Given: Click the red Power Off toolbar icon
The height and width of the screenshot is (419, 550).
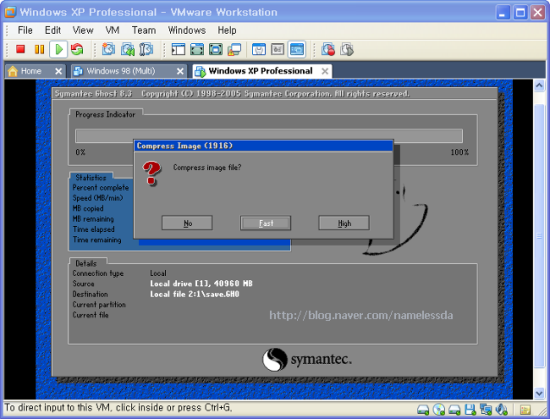Looking at the screenshot, I should (x=20, y=49).
